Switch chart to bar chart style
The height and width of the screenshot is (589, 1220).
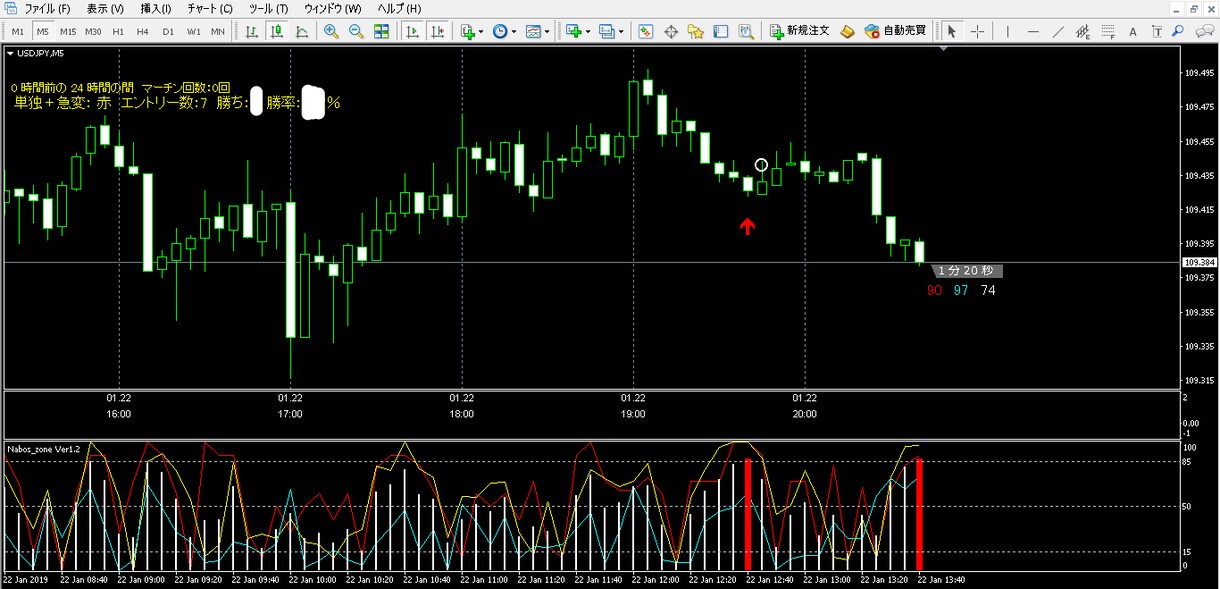click(x=252, y=31)
